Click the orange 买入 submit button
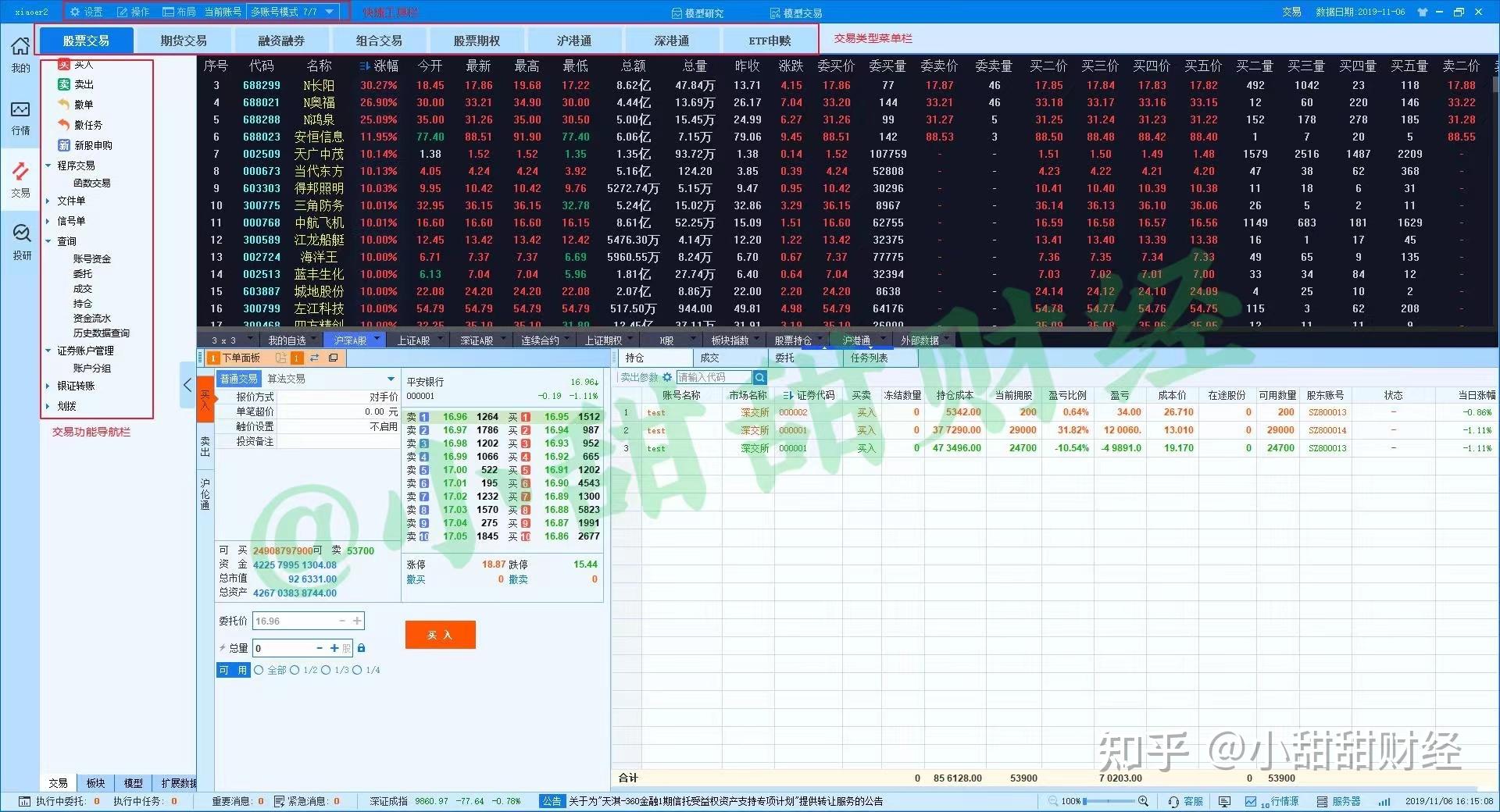 click(x=440, y=635)
